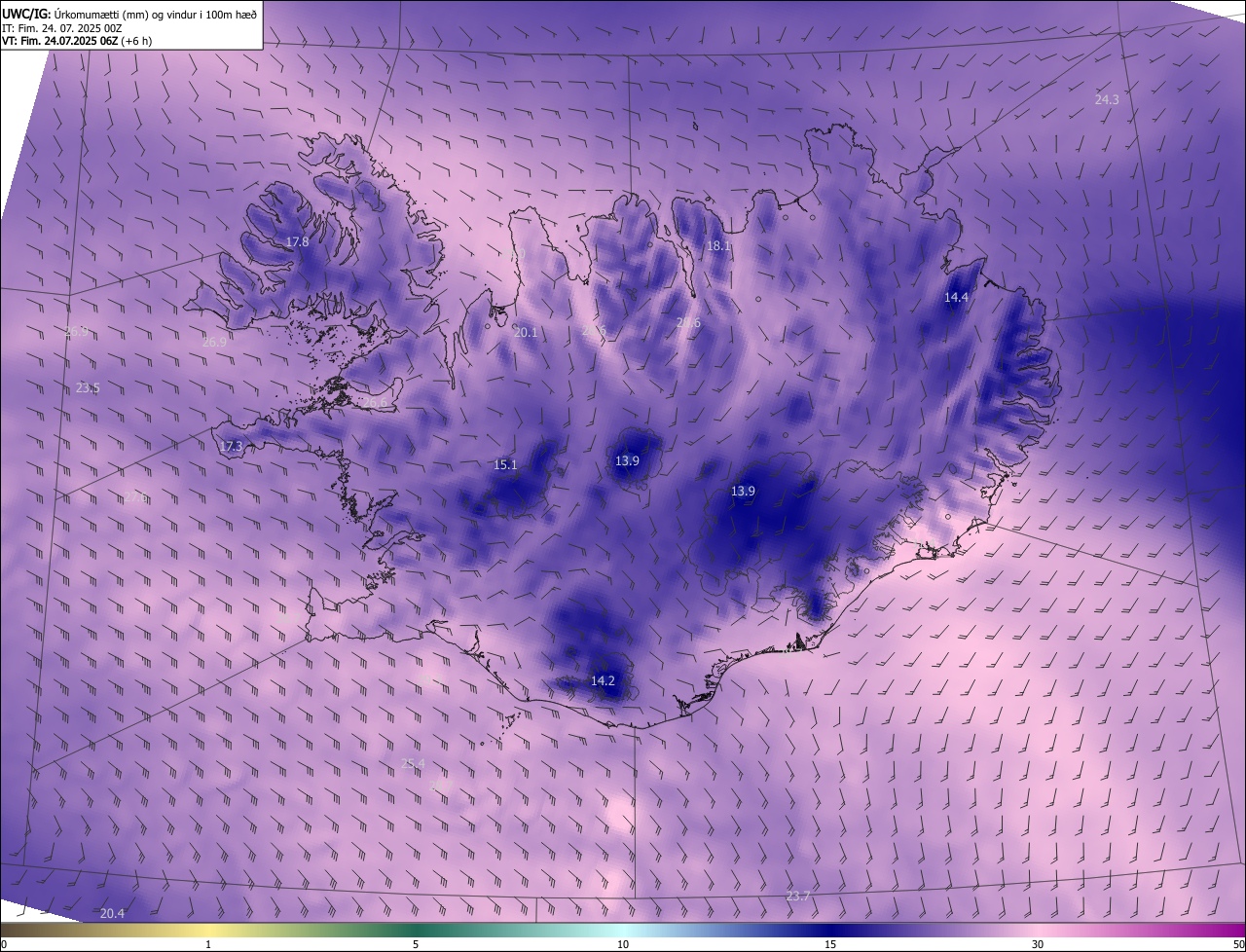Viewport: 1246px width, 952px height.
Task: Click the color scale legend bar
Action: tap(623, 930)
